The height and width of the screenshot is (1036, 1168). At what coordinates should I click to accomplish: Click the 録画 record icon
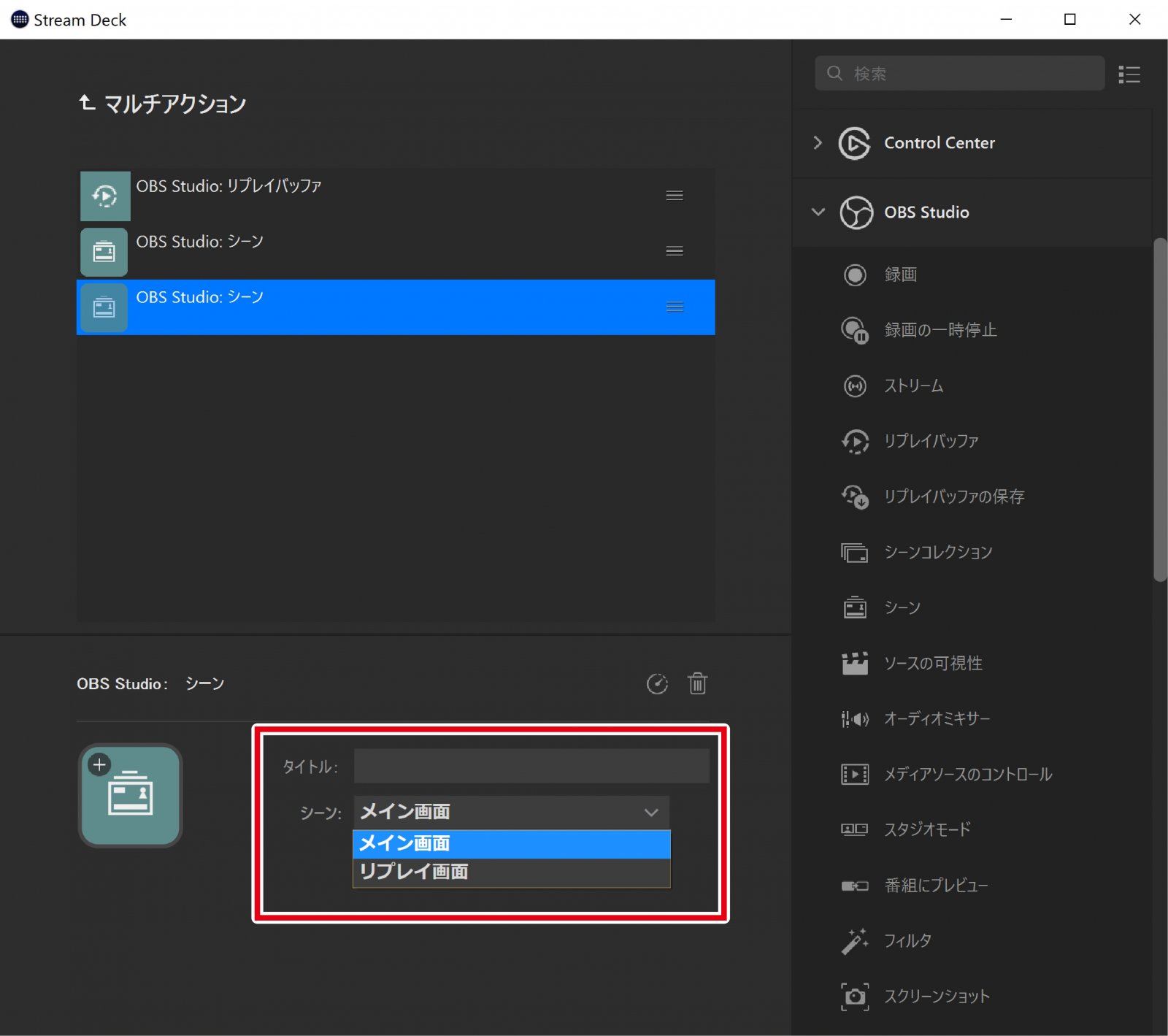click(x=855, y=275)
